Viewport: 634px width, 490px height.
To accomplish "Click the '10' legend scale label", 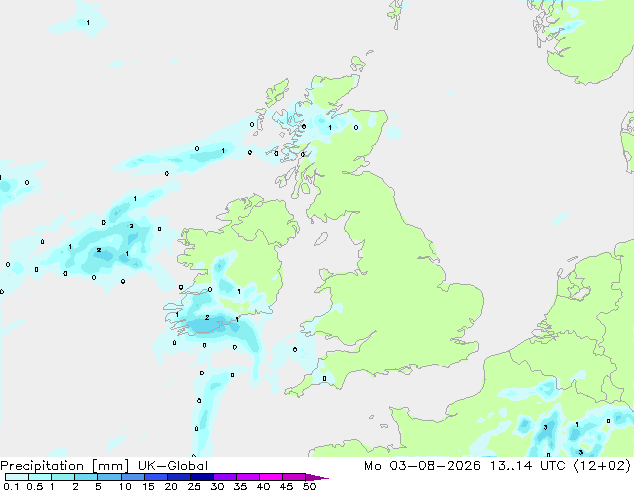I will (125, 486).
